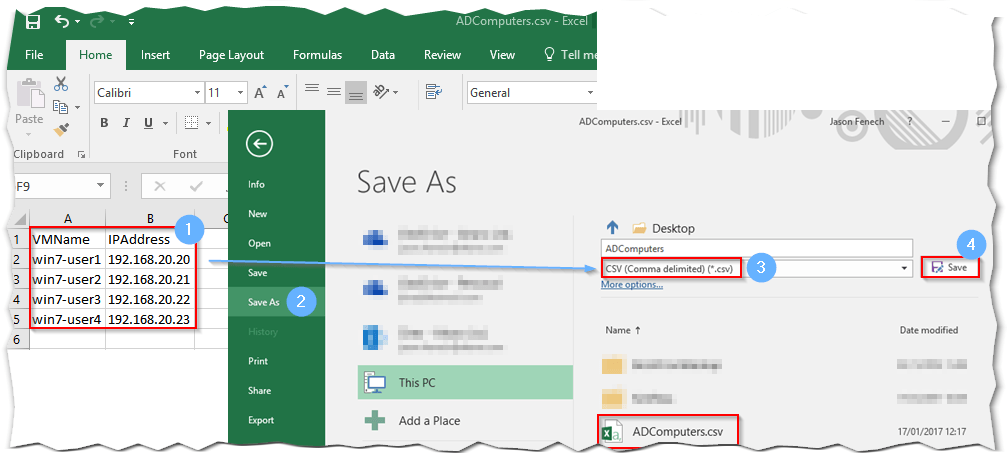
Task: Click the ADComputers file name field
Action: (757, 248)
